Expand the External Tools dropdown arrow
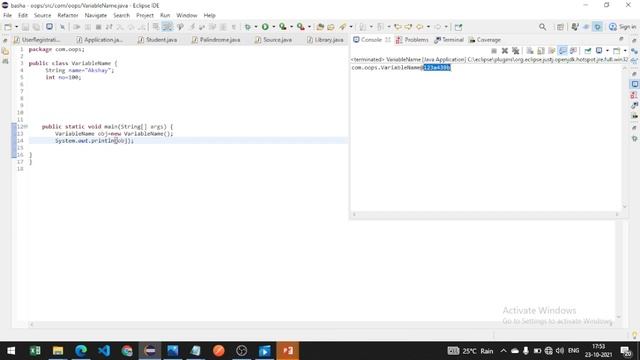 [309, 27]
